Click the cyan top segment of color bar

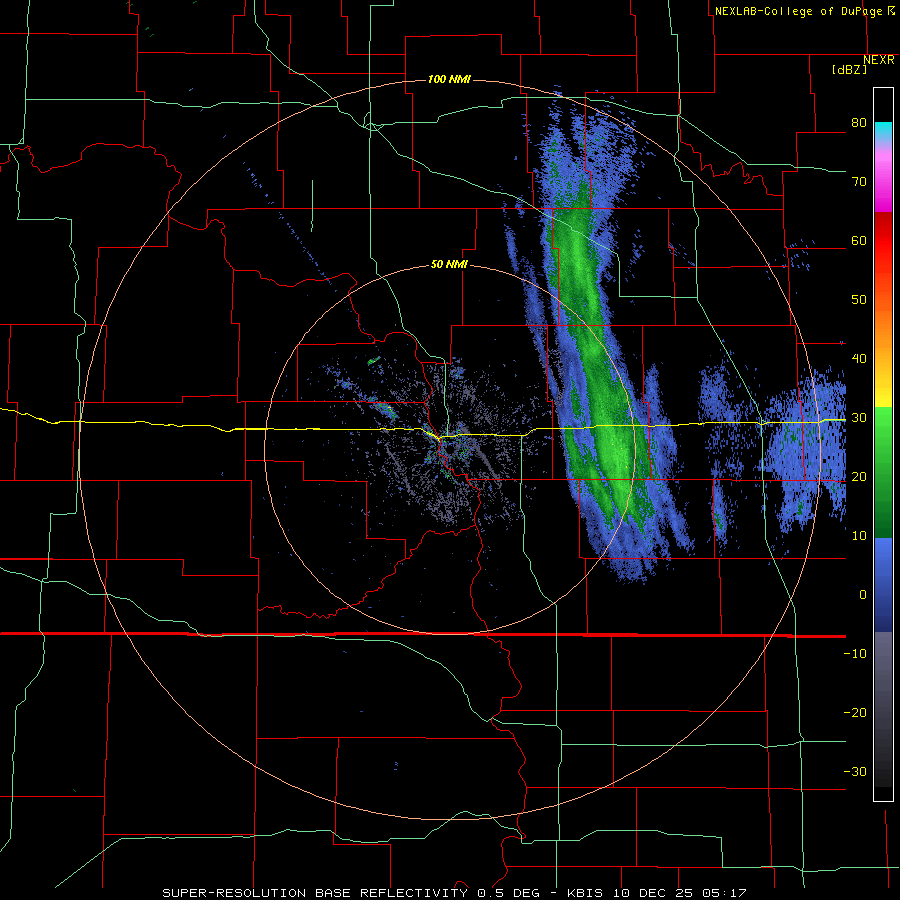(883, 131)
